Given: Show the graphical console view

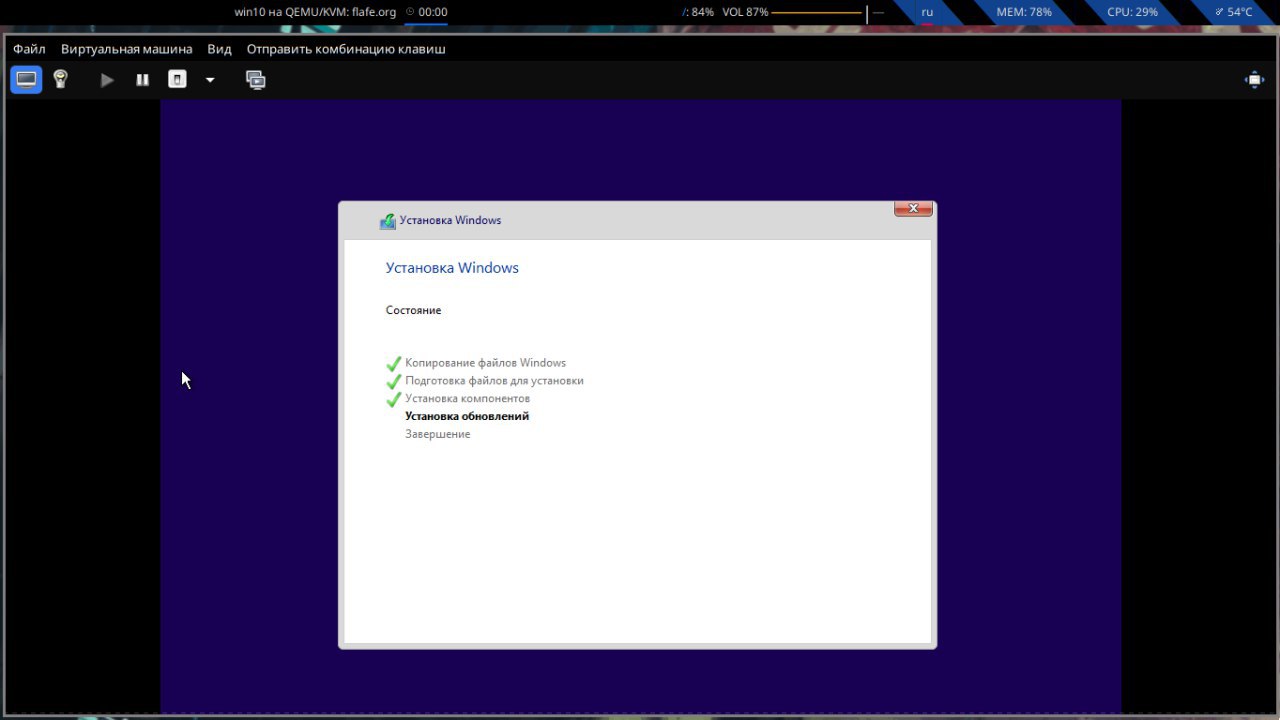Looking at the screenshot, I should click(x=26, y=80).
